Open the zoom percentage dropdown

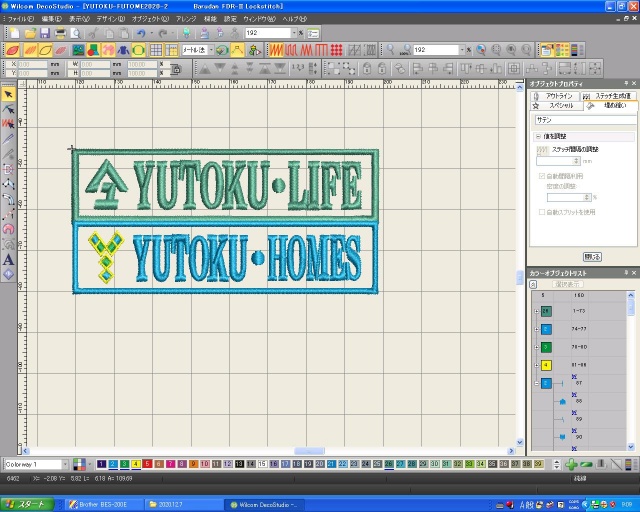462,50
